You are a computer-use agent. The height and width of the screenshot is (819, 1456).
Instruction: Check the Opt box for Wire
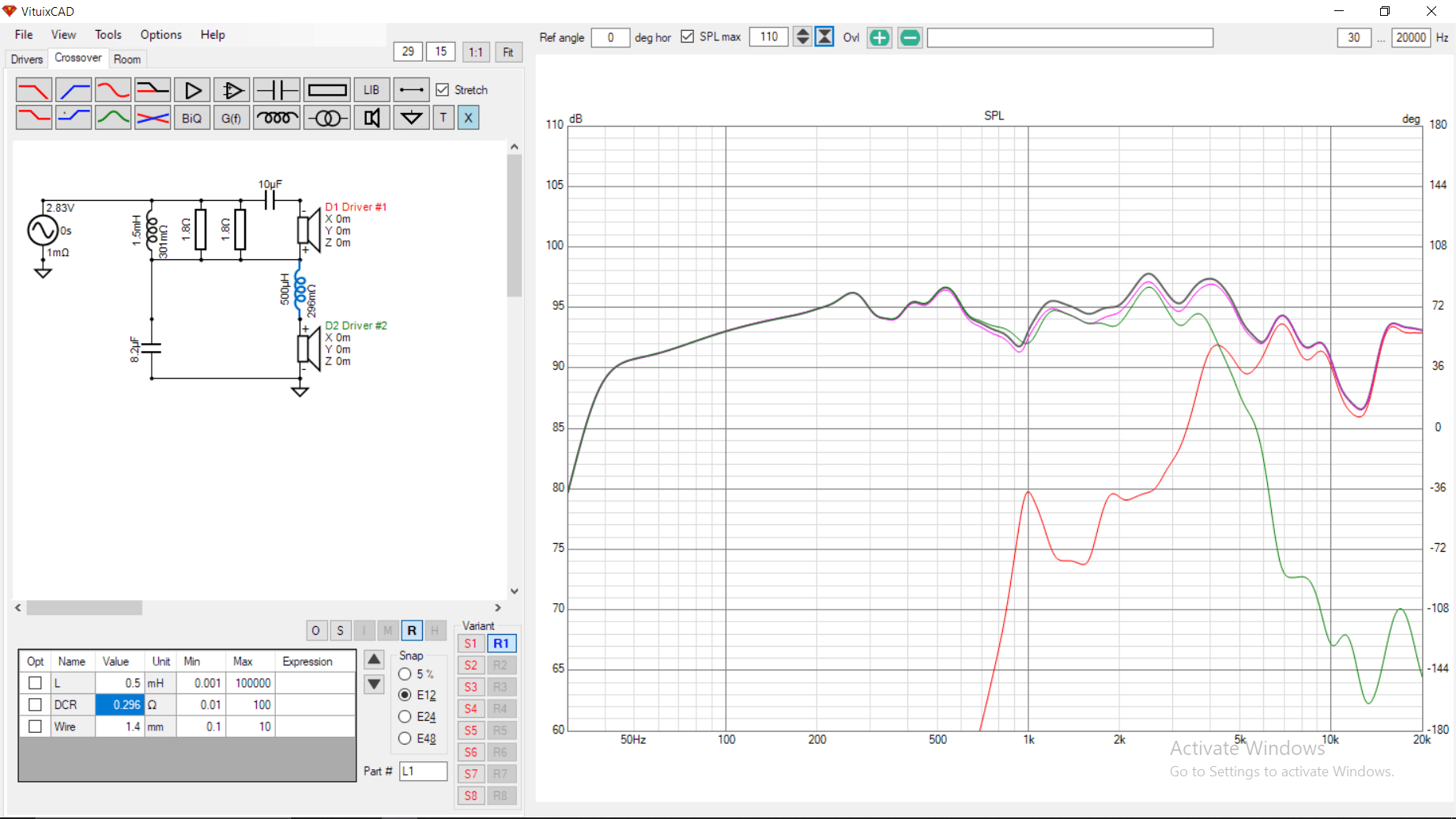point(35,727)
